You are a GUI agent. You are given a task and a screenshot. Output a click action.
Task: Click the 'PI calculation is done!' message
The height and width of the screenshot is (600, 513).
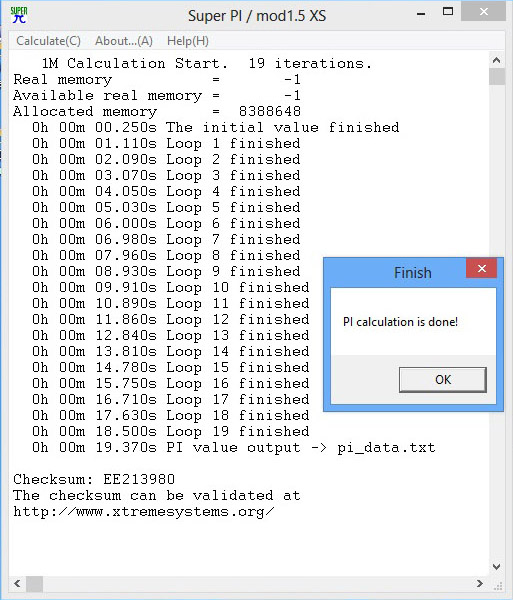[400, 322]
